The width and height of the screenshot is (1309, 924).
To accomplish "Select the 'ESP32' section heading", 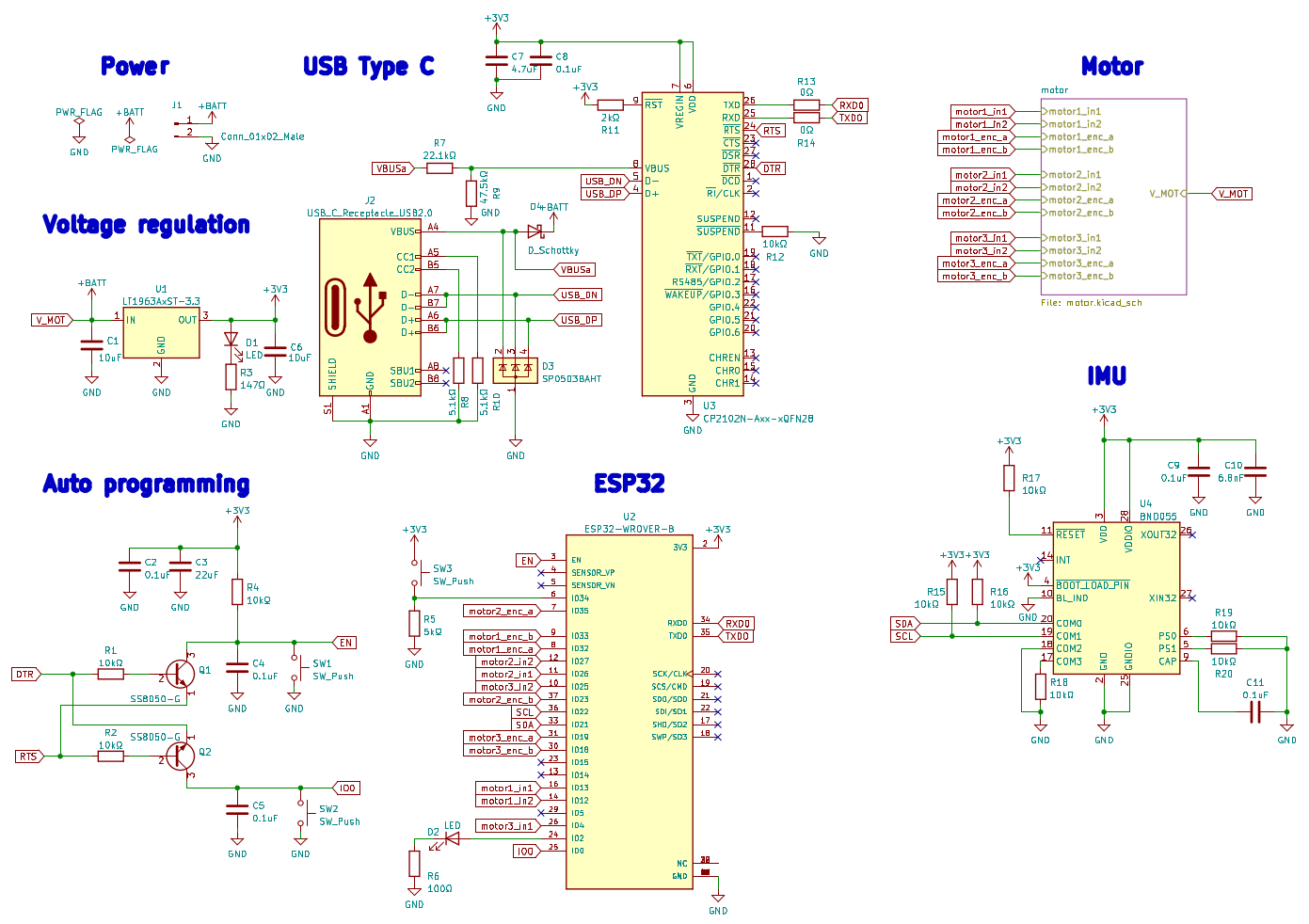I will [x=630, y=484].
